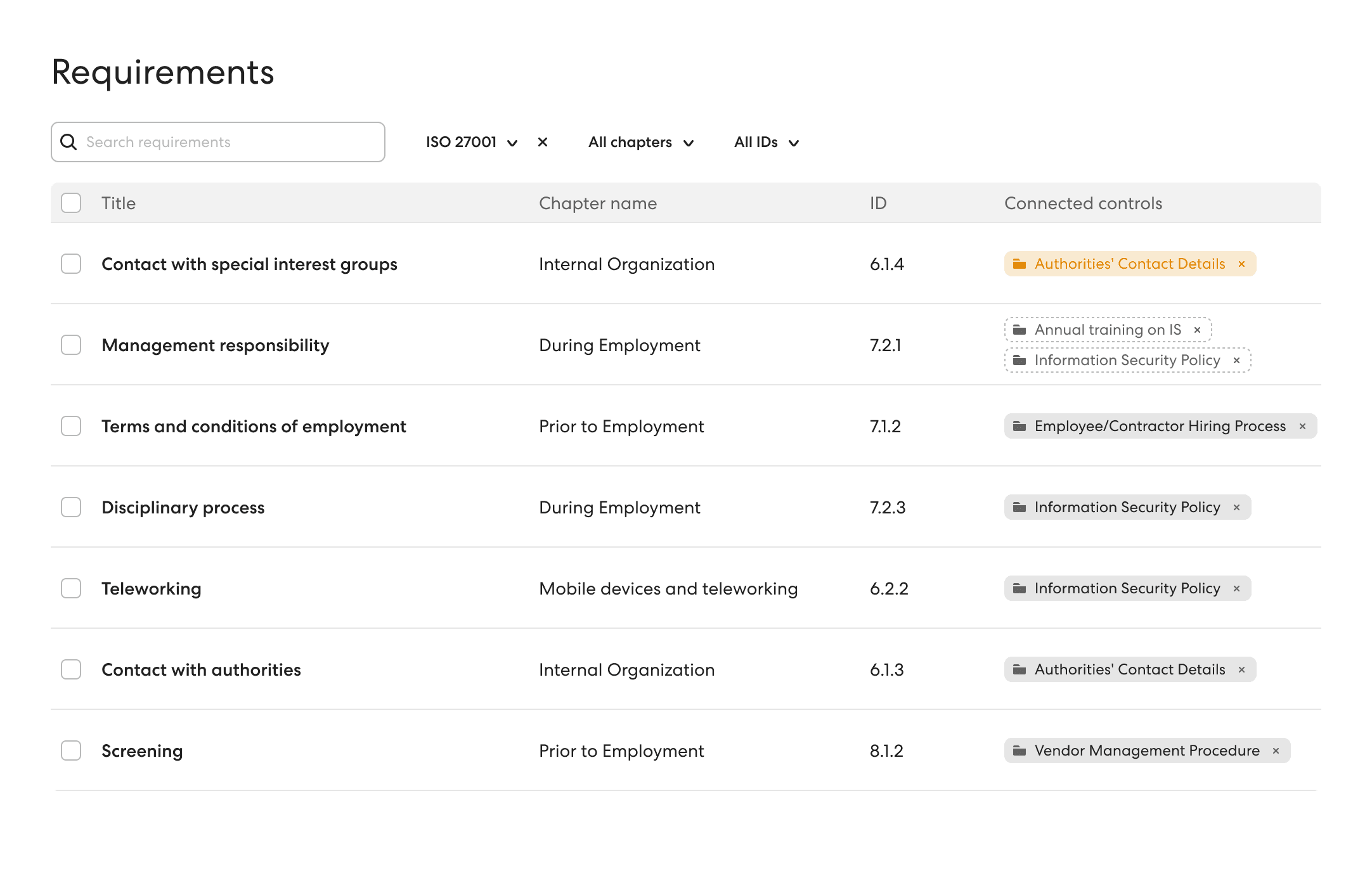The width and height of the screenshot is (1372, 895).
Task: Remove Employee/Contractor Hiring Process tag
Action: (1302, 426)
